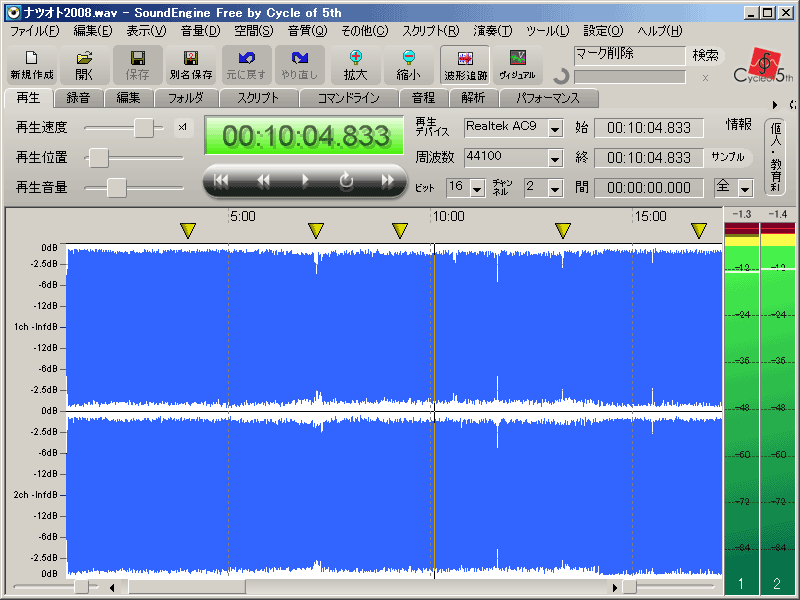
Task: Start playback with the play button
Action: (305, 181)
